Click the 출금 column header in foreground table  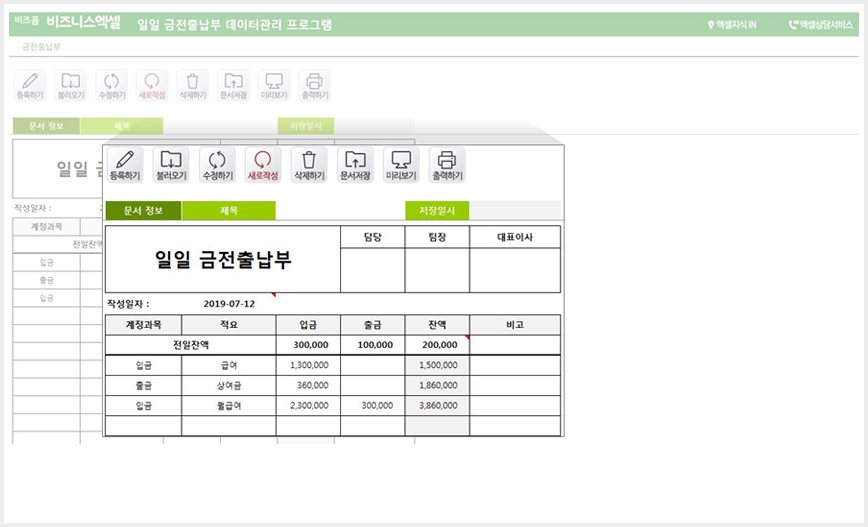(373, 325)
